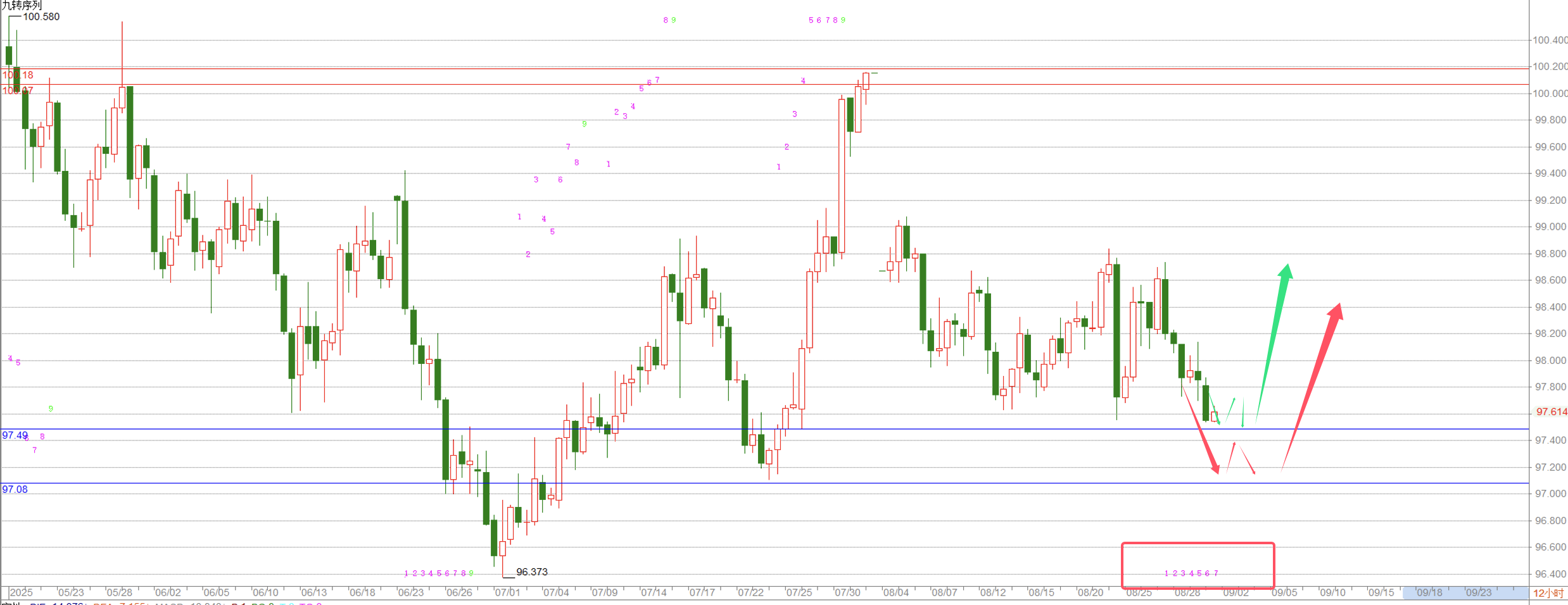
Task: Click the 07/01 date on time axis
Action: 507,593
